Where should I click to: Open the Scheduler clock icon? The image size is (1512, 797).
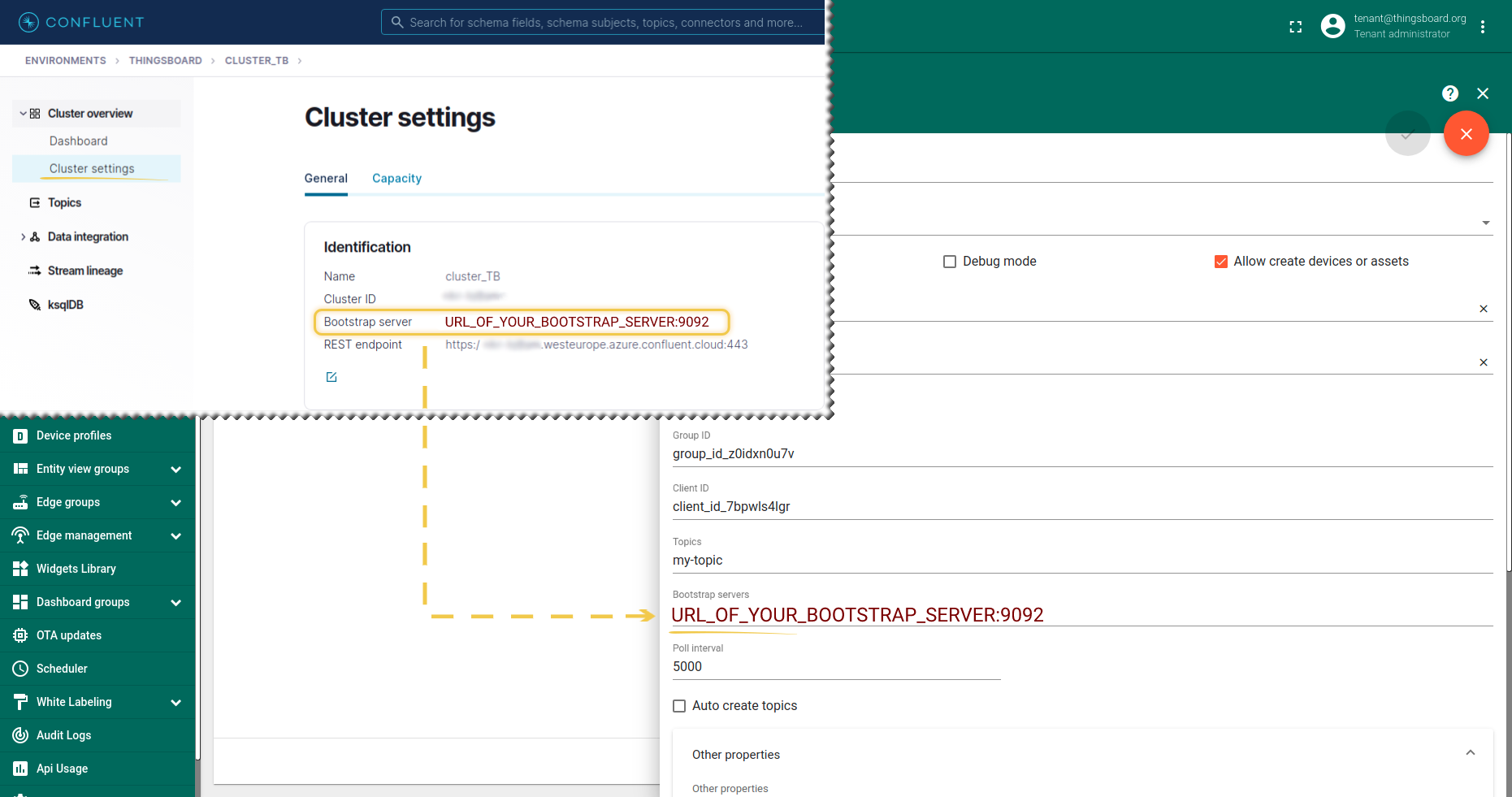[20, 669]
